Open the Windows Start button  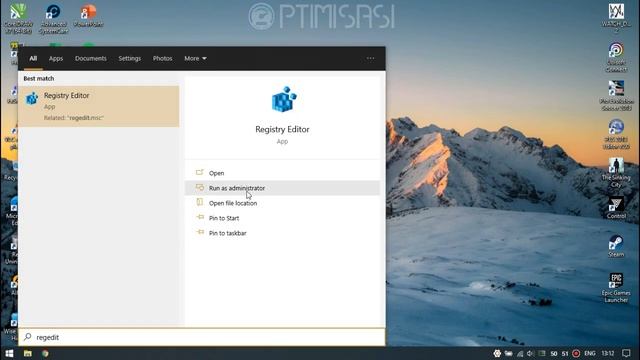coord(9,353)
